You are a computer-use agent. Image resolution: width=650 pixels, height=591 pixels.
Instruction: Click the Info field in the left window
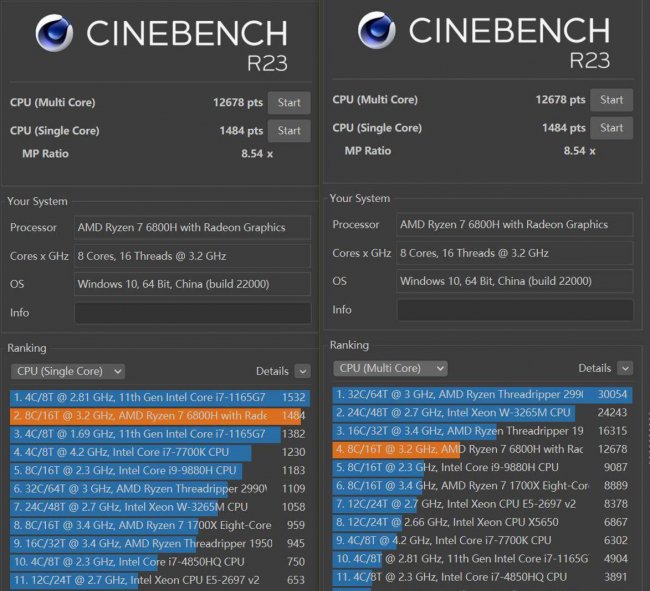(x=193, y=312)
